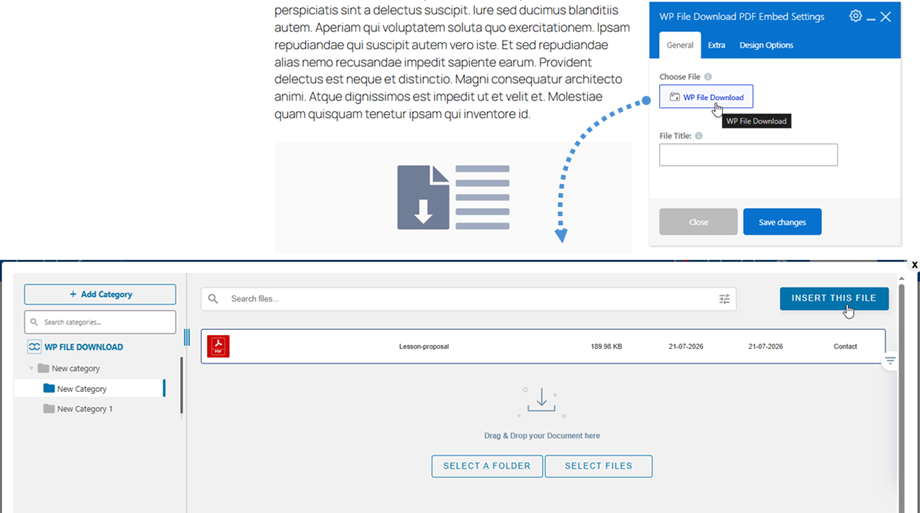Click the Contact cell in file row
Screen dimensions: 920x513
coord(845,346)
